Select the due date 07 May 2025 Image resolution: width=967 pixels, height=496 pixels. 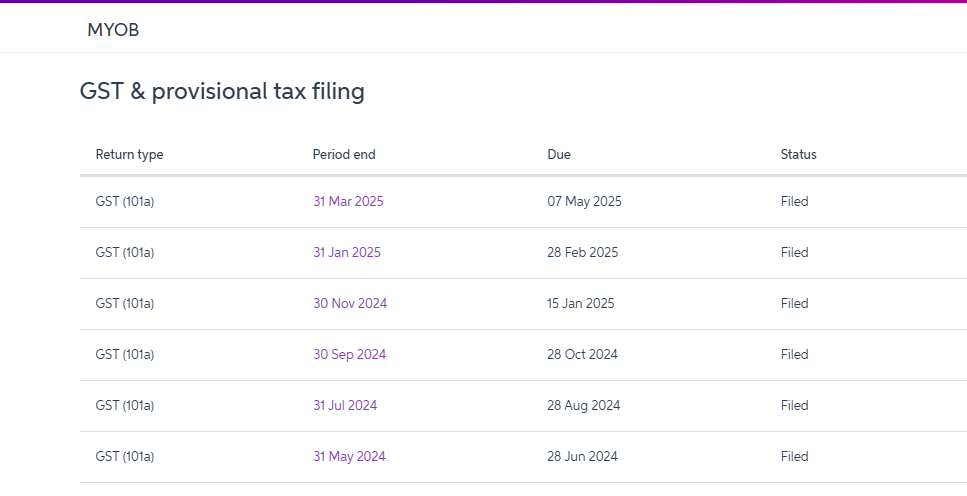coord(584,201)
